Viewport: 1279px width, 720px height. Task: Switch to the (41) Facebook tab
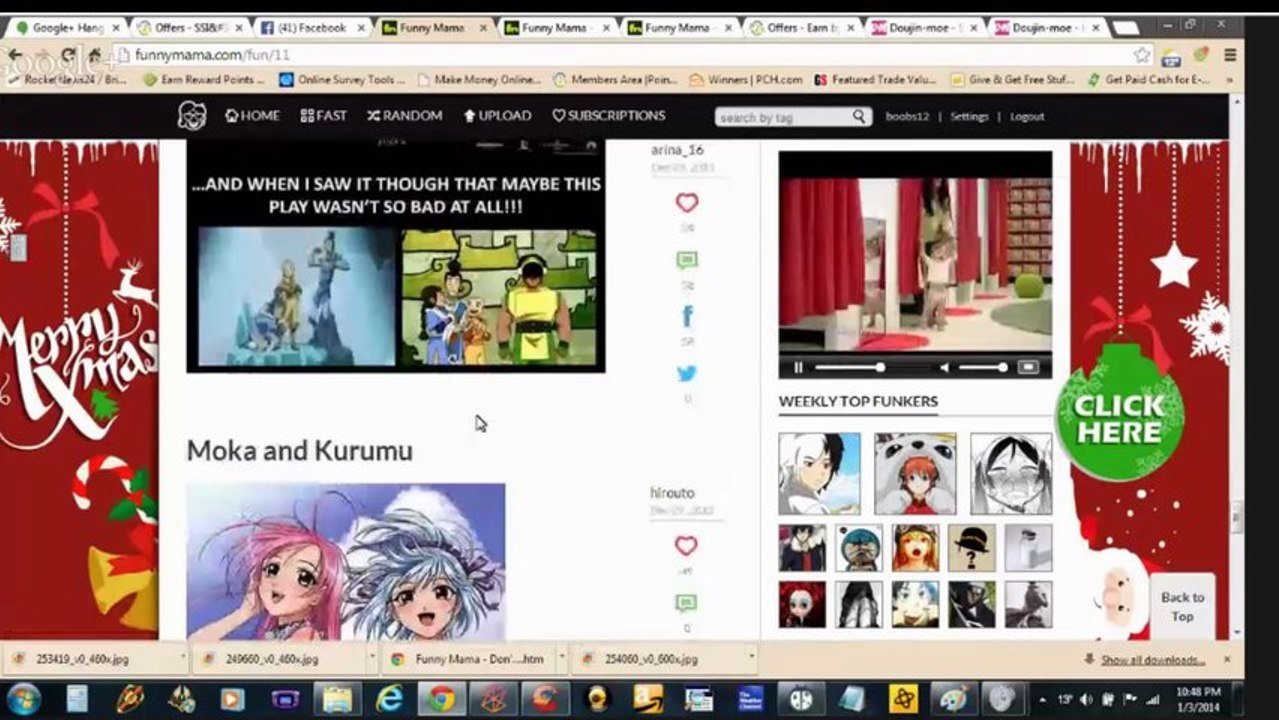(312, 28)
